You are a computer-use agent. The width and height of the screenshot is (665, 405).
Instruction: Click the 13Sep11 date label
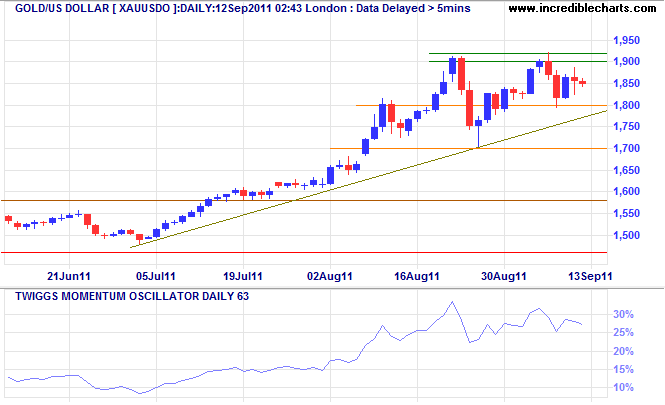point(590,277)
